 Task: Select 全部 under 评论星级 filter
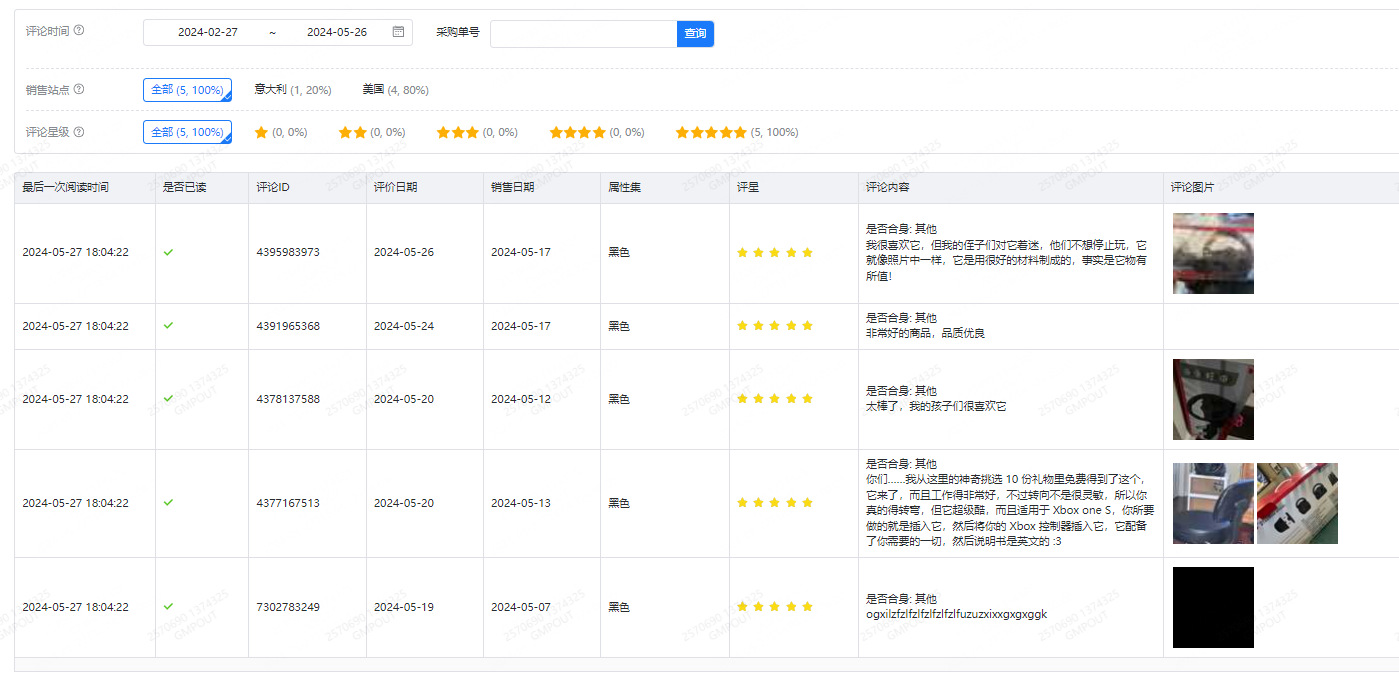[187, 132]
